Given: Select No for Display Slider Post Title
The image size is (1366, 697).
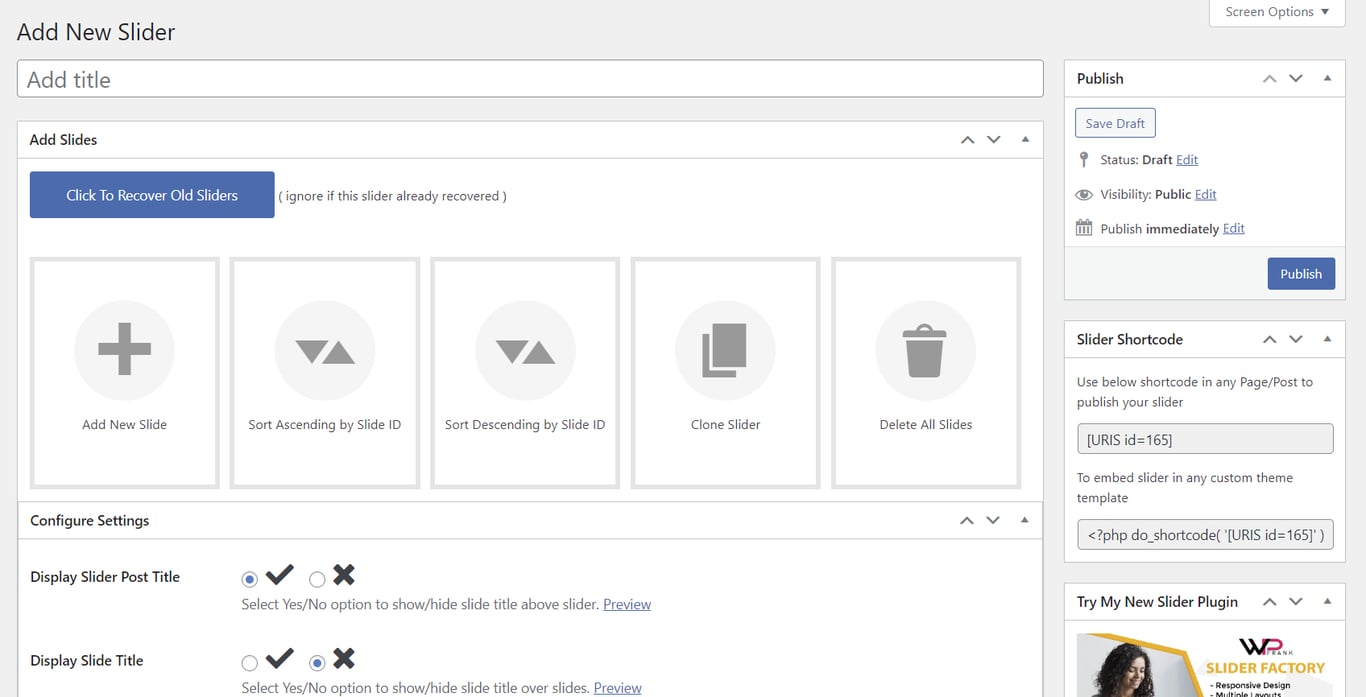Looking at the screenshot, I should 317,578.
